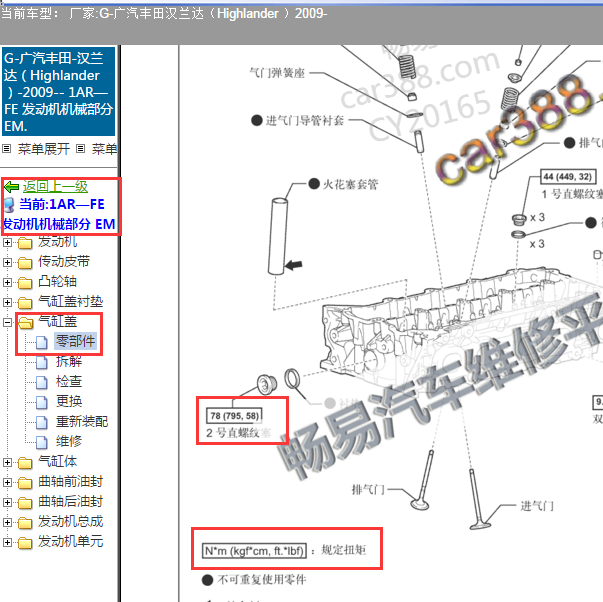The height and width of the screenshot is (602, 603).
Task: Collapse the 气缸盖 folder node
Action: 7,322
